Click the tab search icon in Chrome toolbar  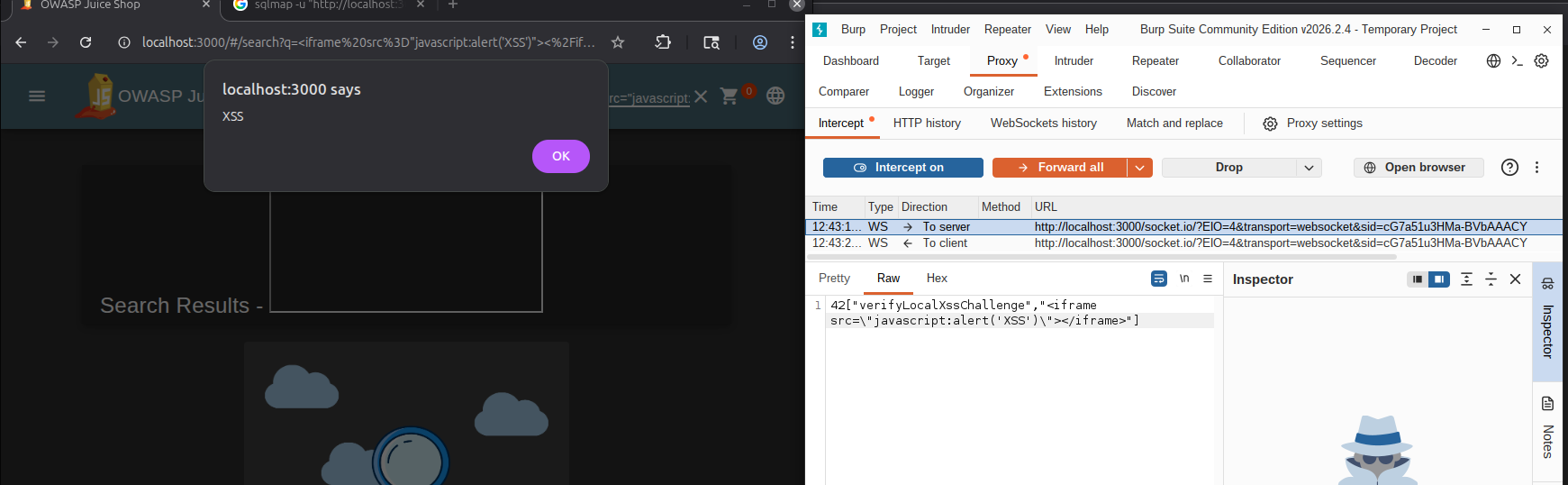pyautogui.click(x=711, y=42)
